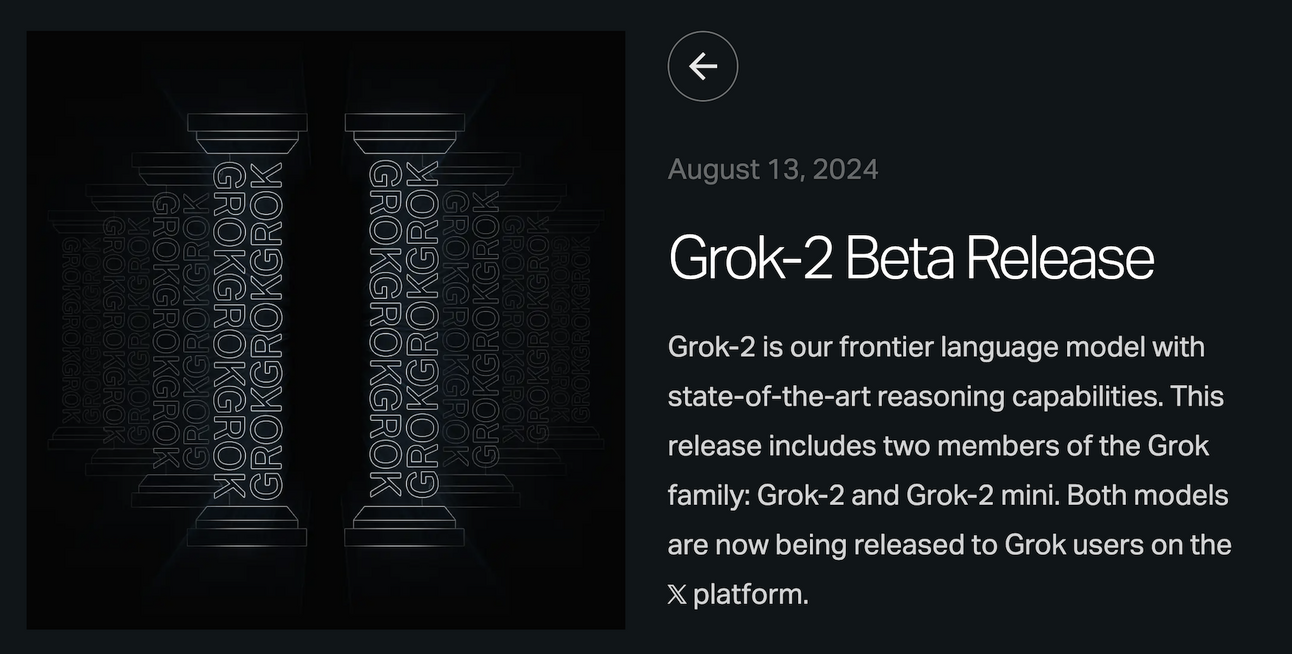Open the Grok-2 Beta Release heading link
The height and width of the screenshot is (654, 1292).
coord(910,258)
